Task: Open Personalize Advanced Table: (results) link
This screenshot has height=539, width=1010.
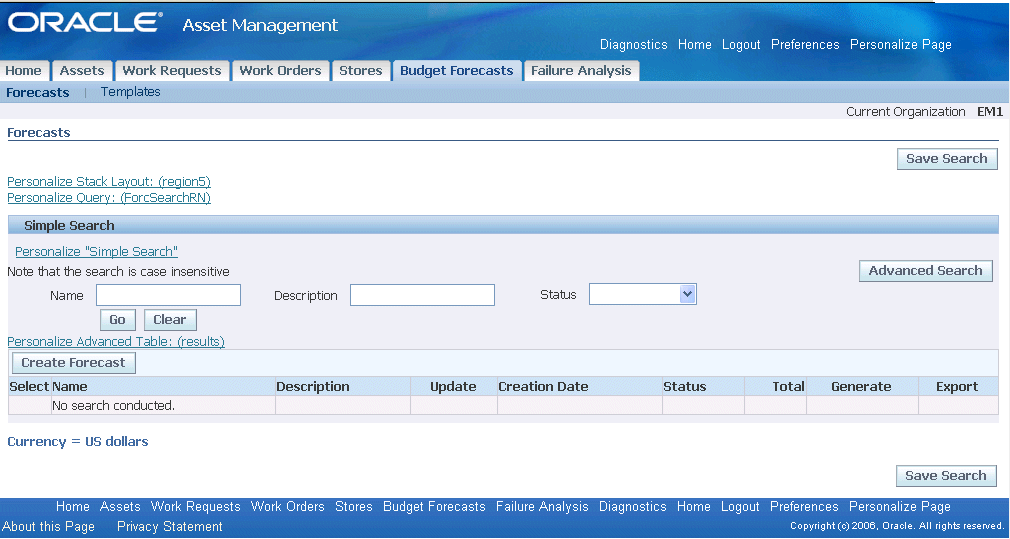Action: point(116,341)
